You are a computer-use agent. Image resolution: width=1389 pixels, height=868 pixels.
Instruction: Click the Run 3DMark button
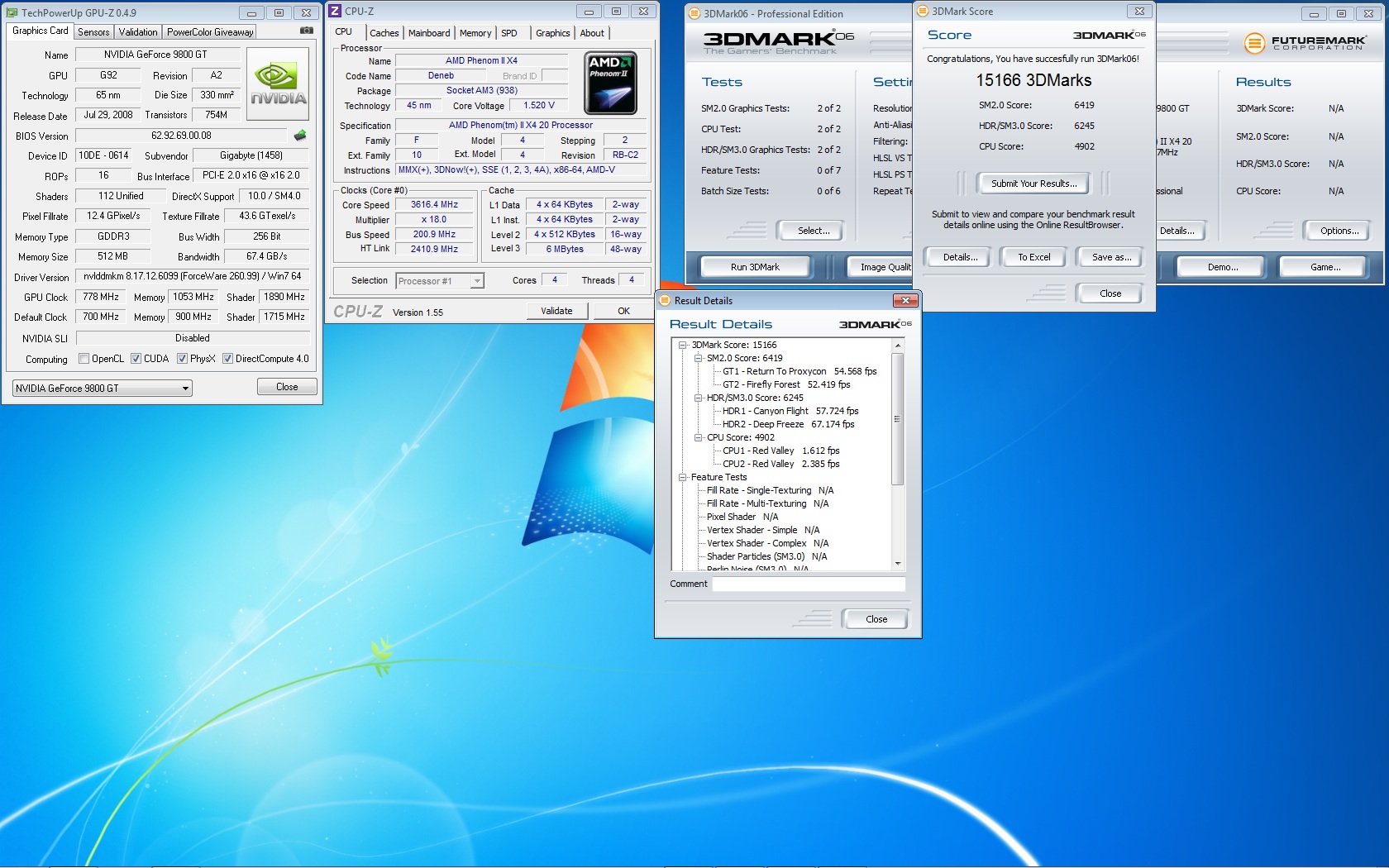(x=755, y=267)
